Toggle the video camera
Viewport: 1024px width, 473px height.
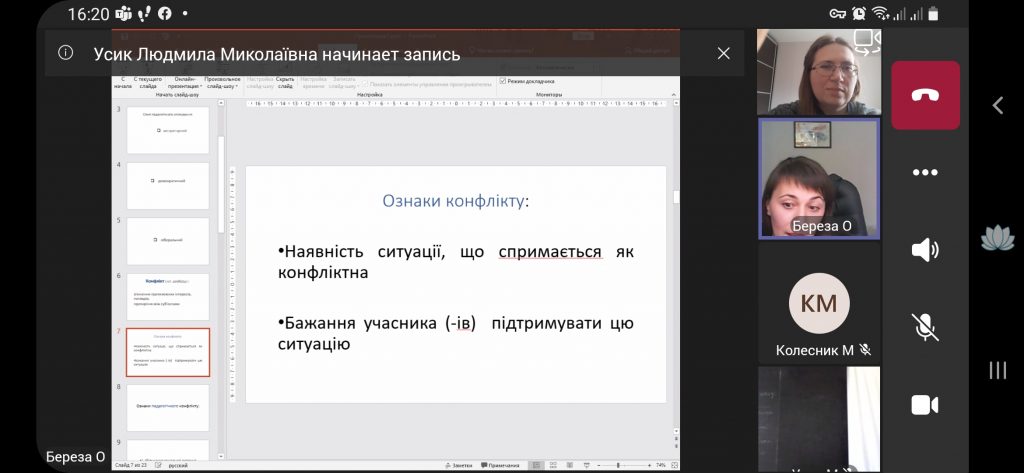925,404
